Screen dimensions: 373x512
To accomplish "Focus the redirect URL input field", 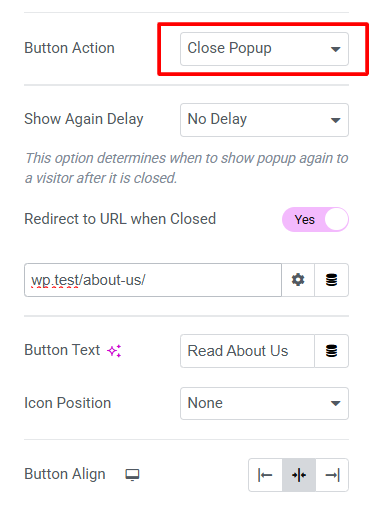I will point(153,280).
